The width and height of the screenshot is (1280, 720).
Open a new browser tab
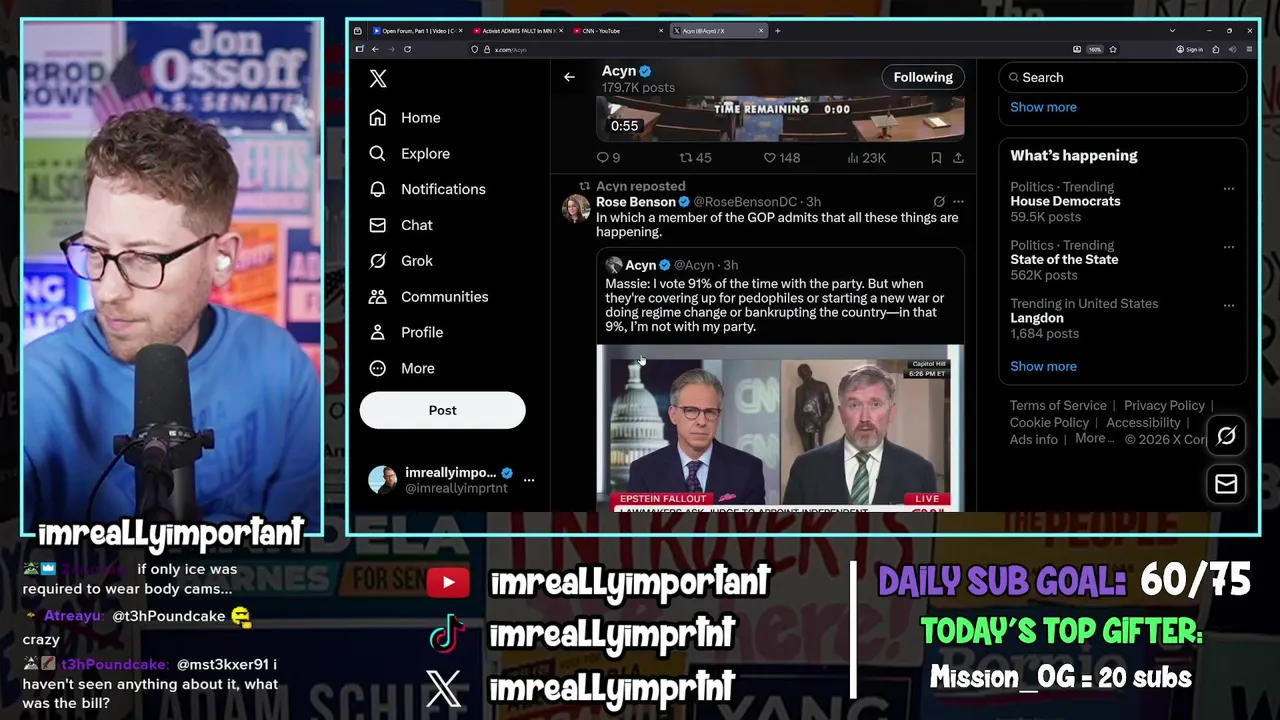pos(778,31)
